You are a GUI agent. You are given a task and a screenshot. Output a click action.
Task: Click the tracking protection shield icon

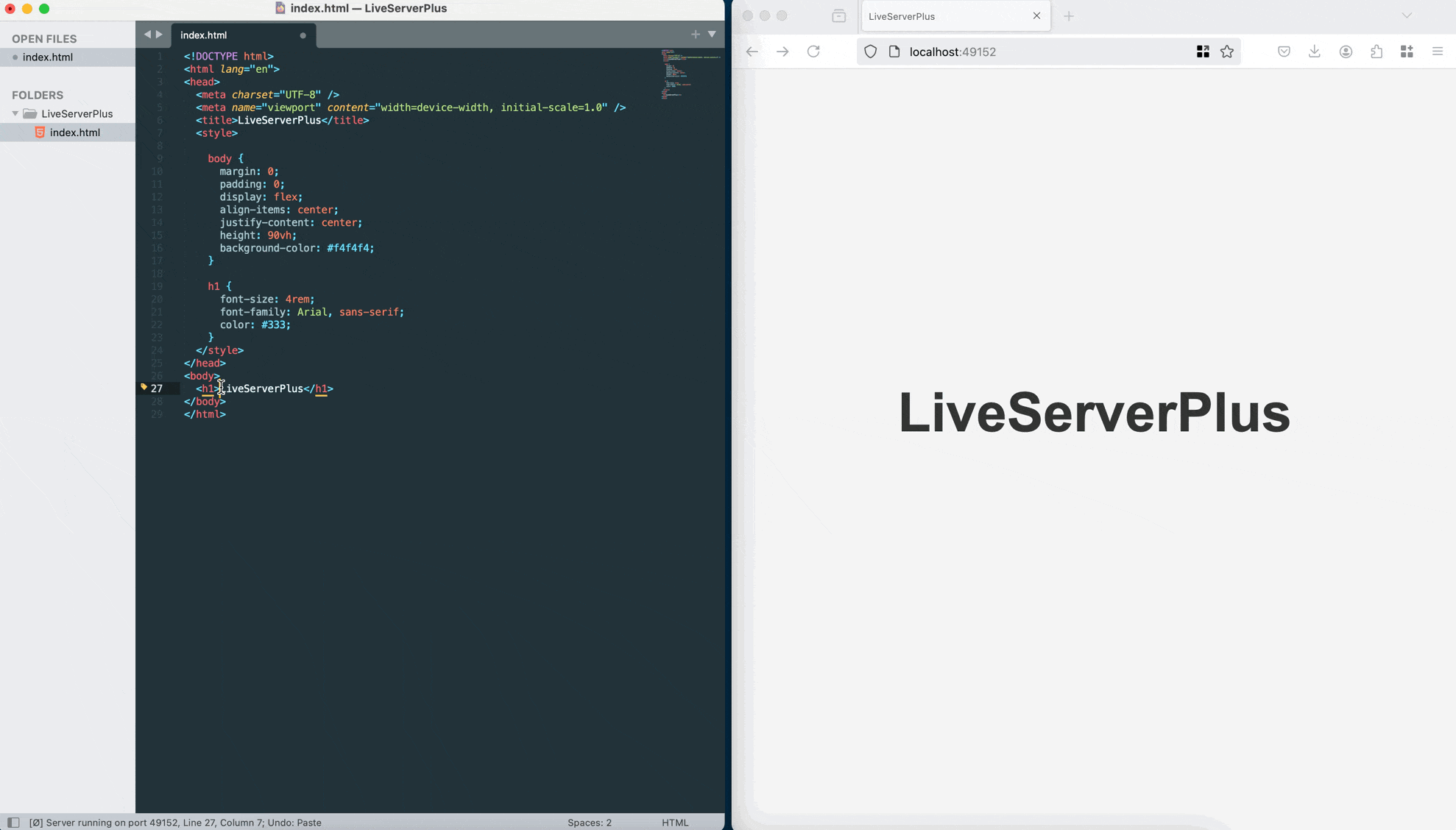point(871,52)
